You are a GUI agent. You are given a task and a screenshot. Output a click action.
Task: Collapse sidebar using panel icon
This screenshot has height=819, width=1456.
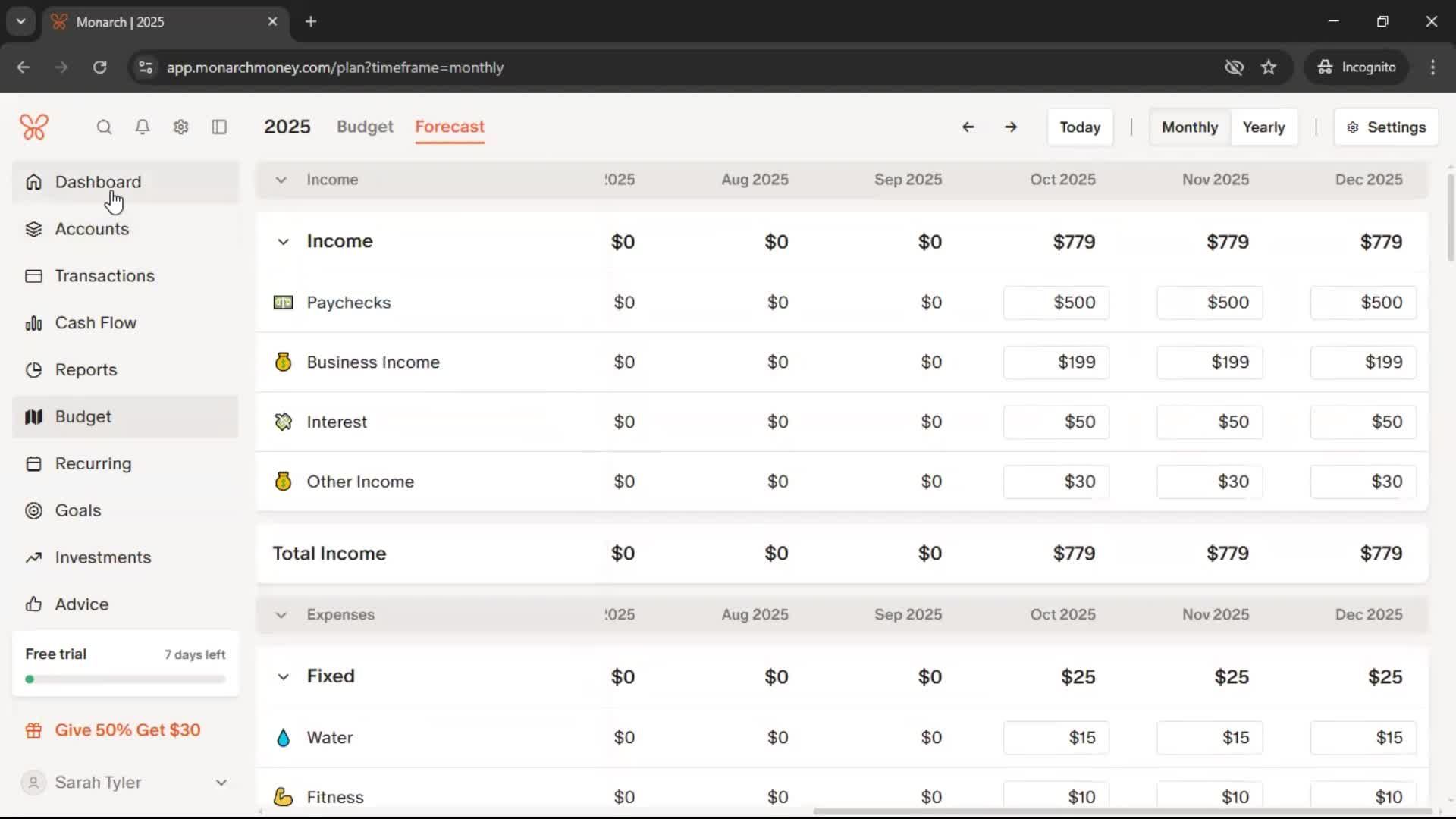pyautogui.click(x=219, y=127)
